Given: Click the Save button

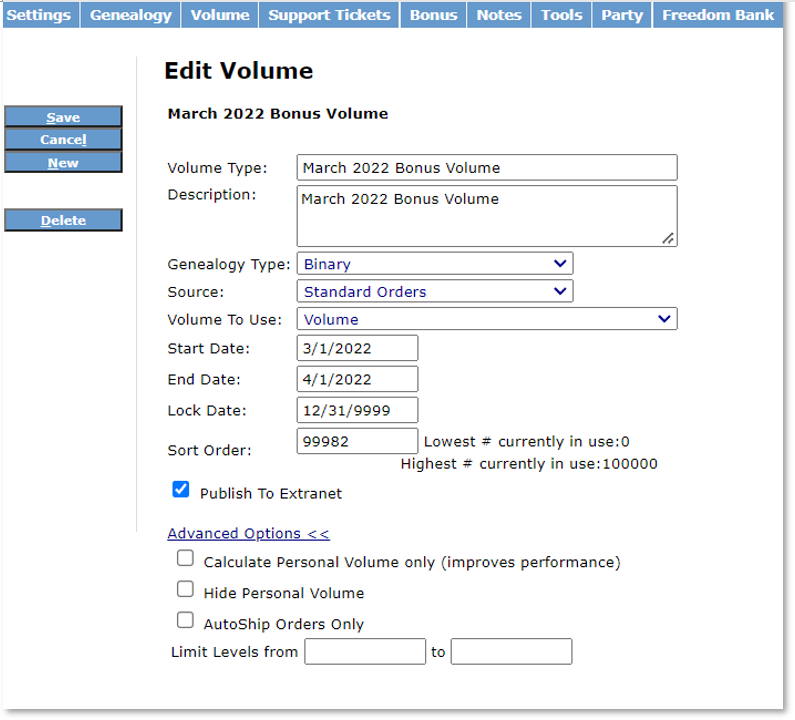Looking at the screenshot, I should (x=63, y=117).
